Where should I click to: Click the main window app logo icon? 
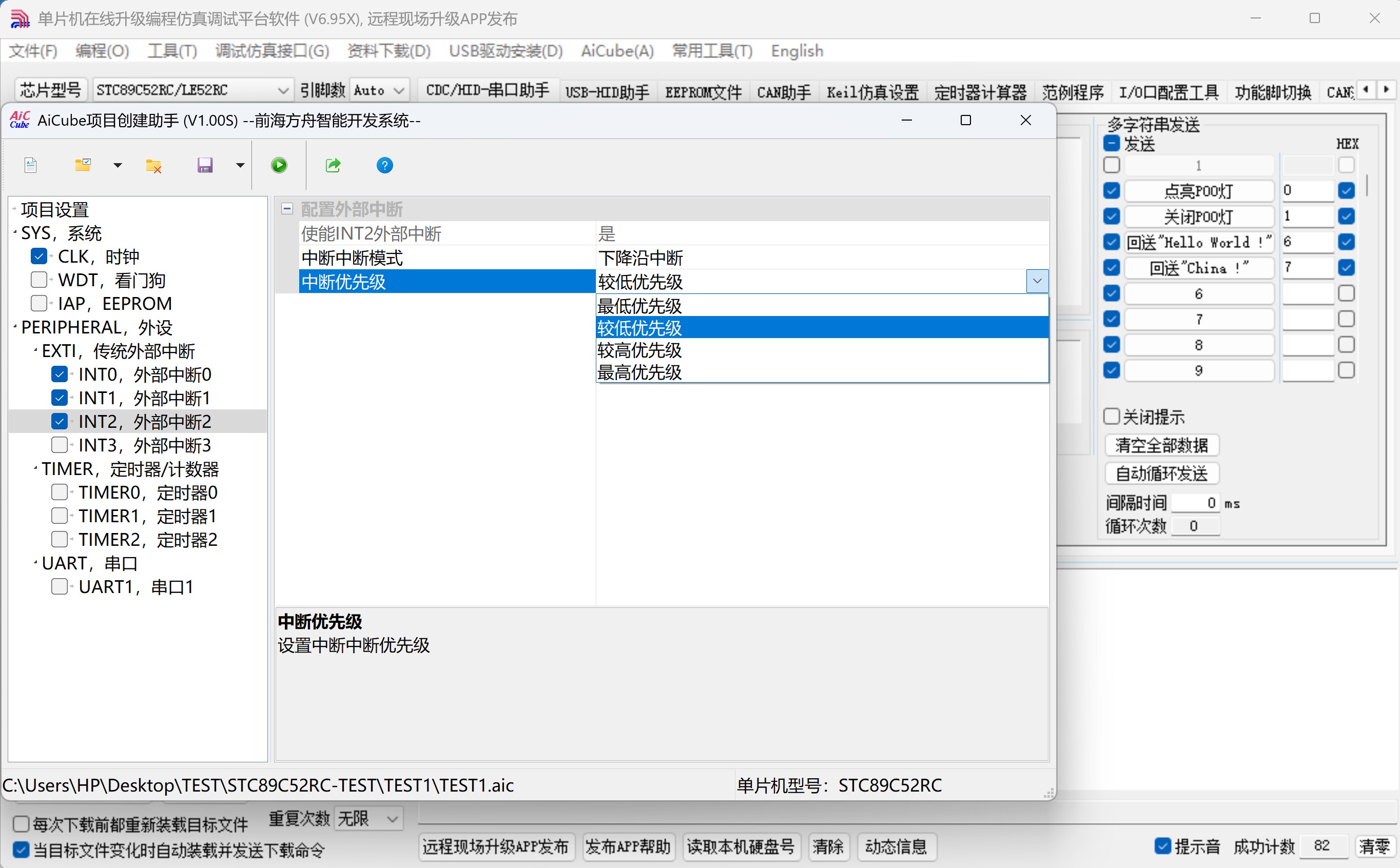pyautogui.click(x=20, y=18)
